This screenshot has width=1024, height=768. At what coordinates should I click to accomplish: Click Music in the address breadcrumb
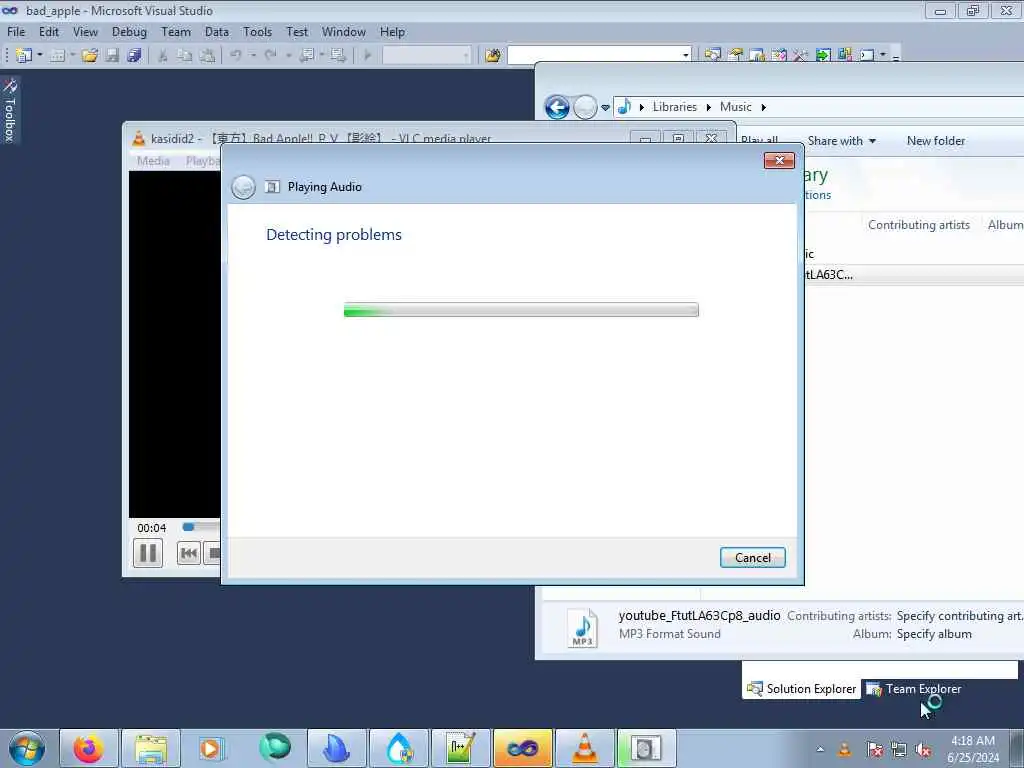[x=735, y=107]
